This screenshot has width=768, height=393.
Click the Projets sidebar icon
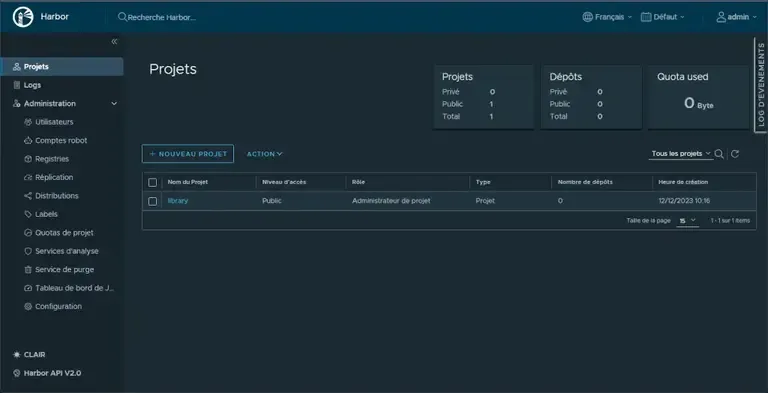tap(17, 67)
